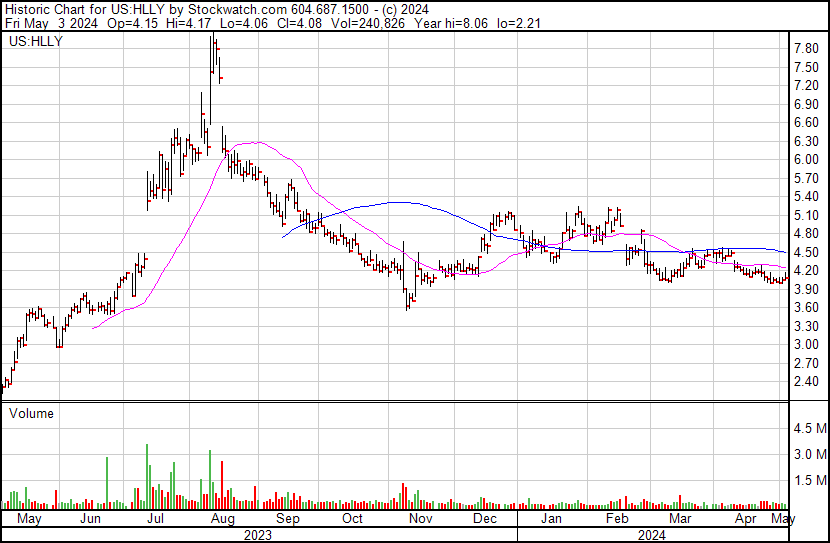The height and width of the screenshot is (543, 830).
Task: Select the Mar month label on the timeline
Action: tap(680, 520)
